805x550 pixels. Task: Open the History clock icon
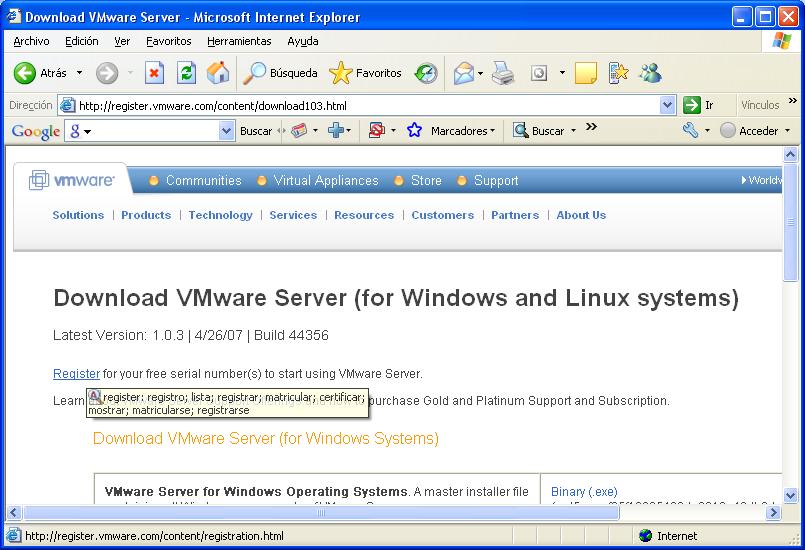tap(426, 73)
